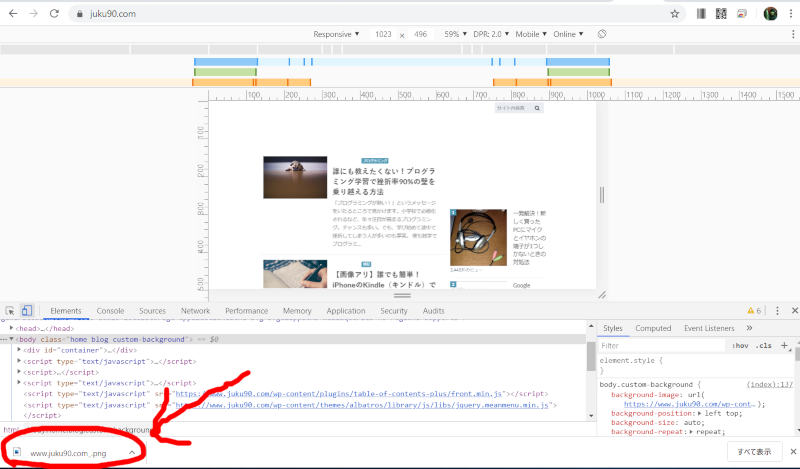Click the viewport right resize handle
This screenshot has height=469, width=800.
click(x=602, y=194)
